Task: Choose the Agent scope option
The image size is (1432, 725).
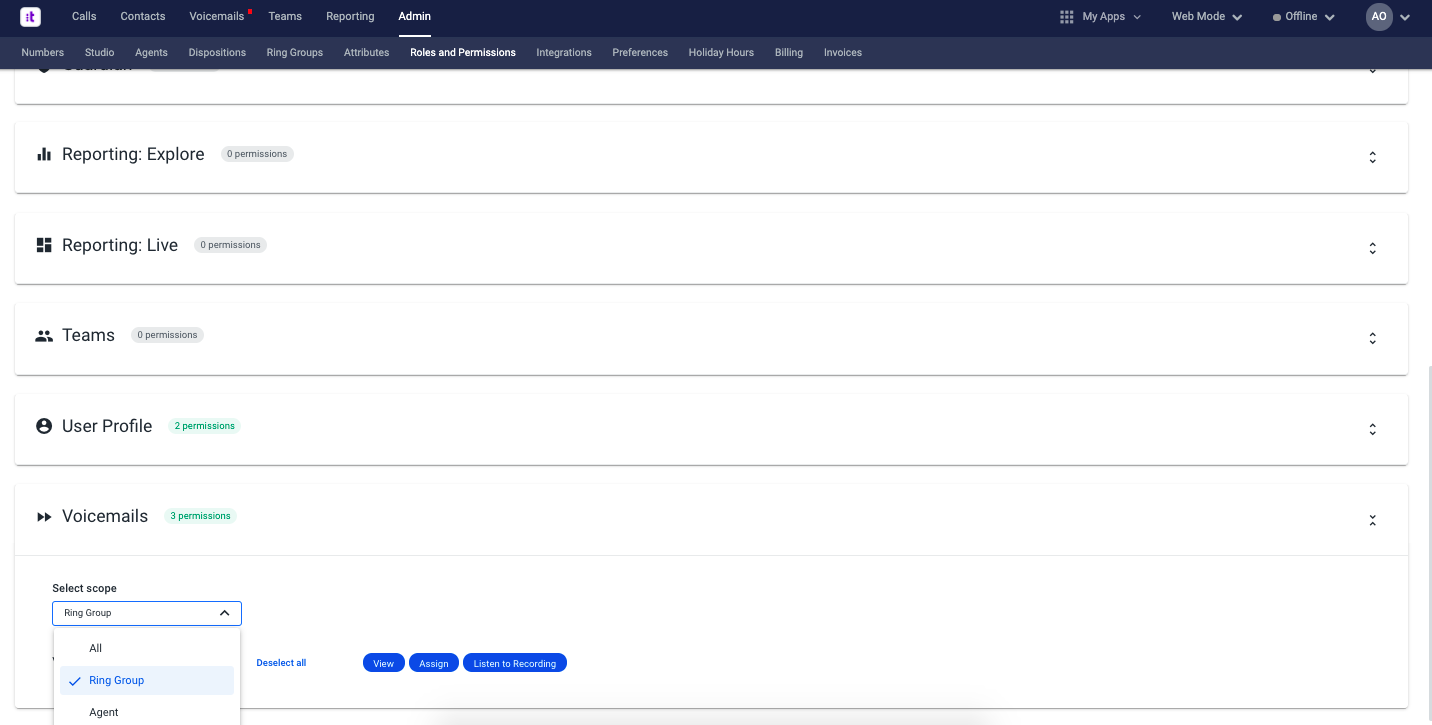Action: (147, 712)
